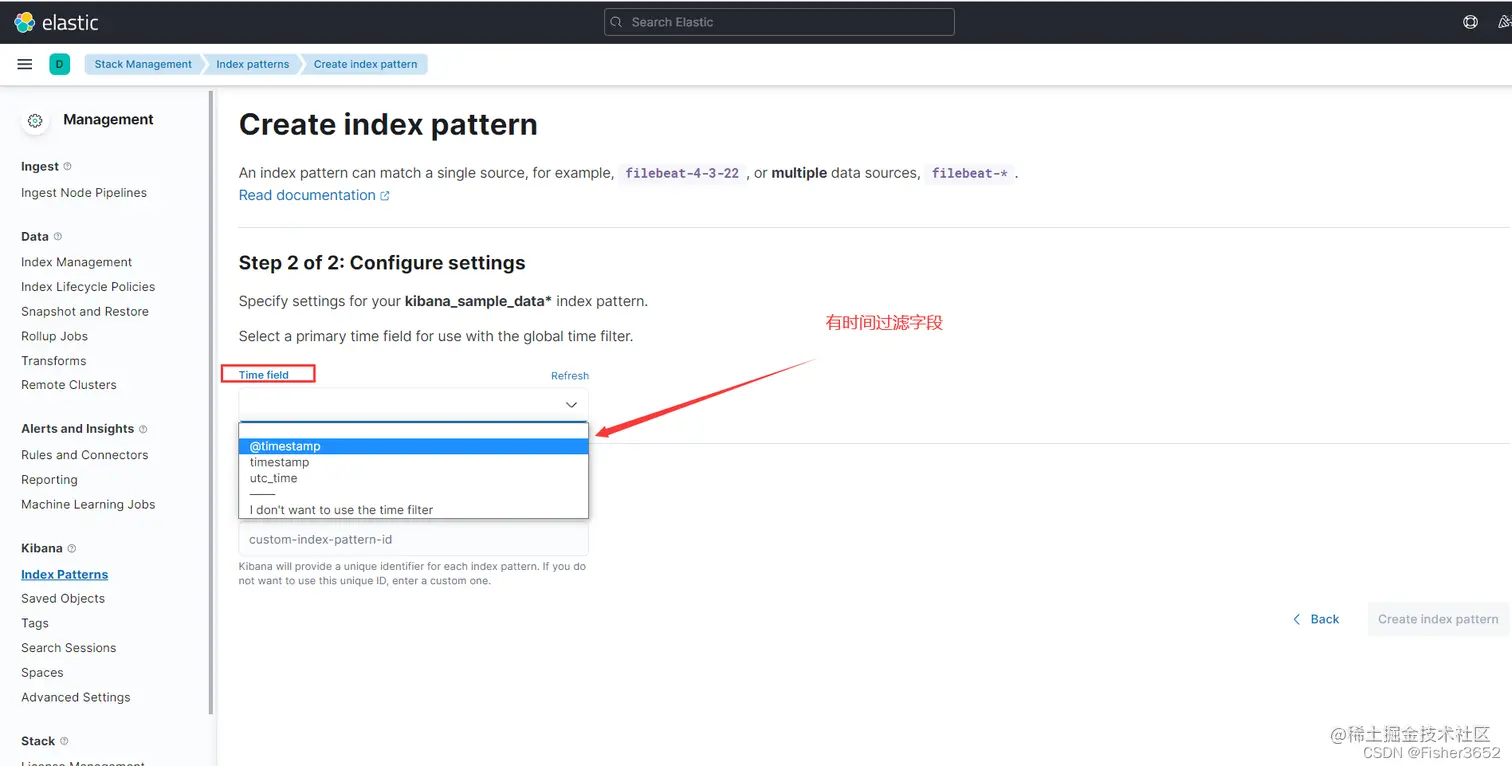The height and width of the screenshot is (766, 1512).
Task: Open Snapshot and Restore
Action: 85,312
